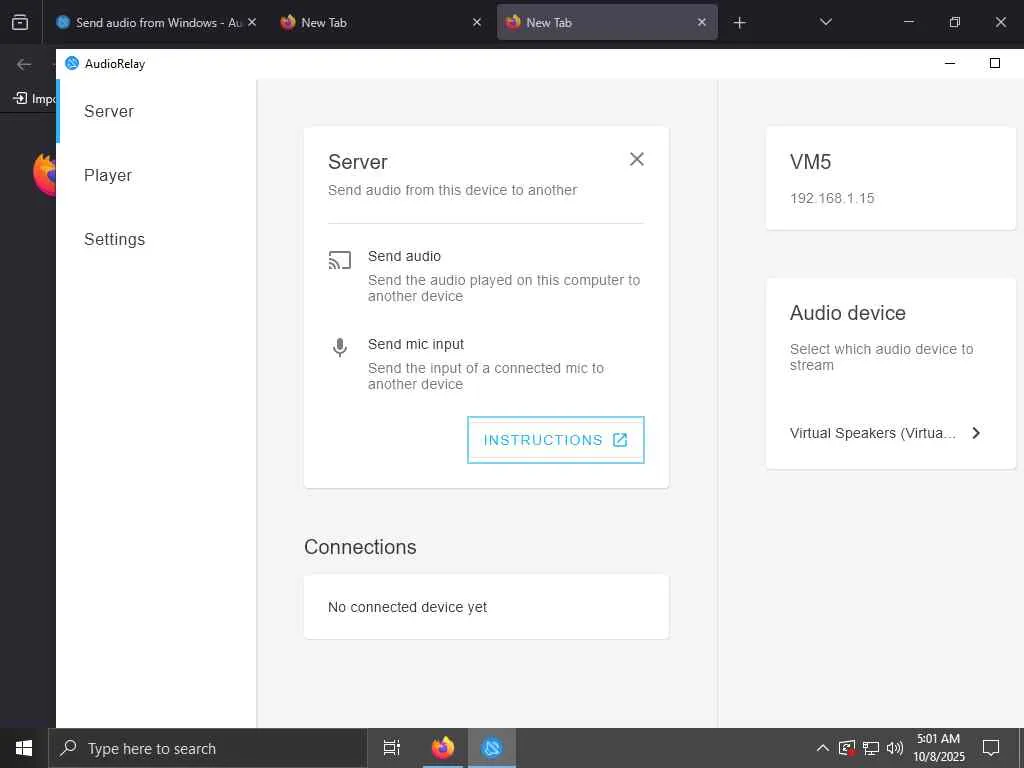Open AudioRelay Settings section
This screenshot has width=1024, height=768.
click(x=157, y=239)
